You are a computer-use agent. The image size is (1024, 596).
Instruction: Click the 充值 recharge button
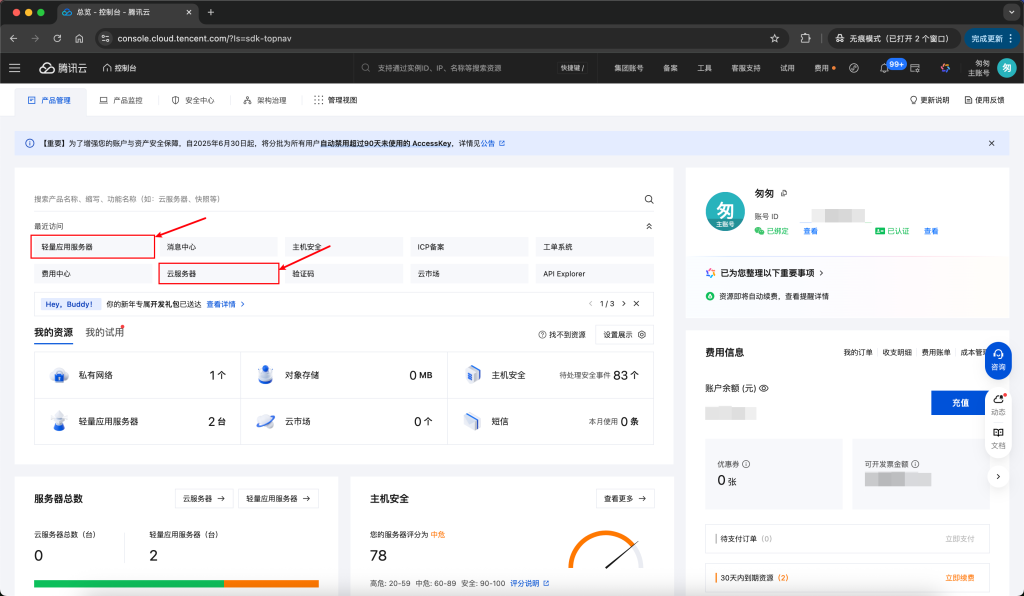click(957, 401)
